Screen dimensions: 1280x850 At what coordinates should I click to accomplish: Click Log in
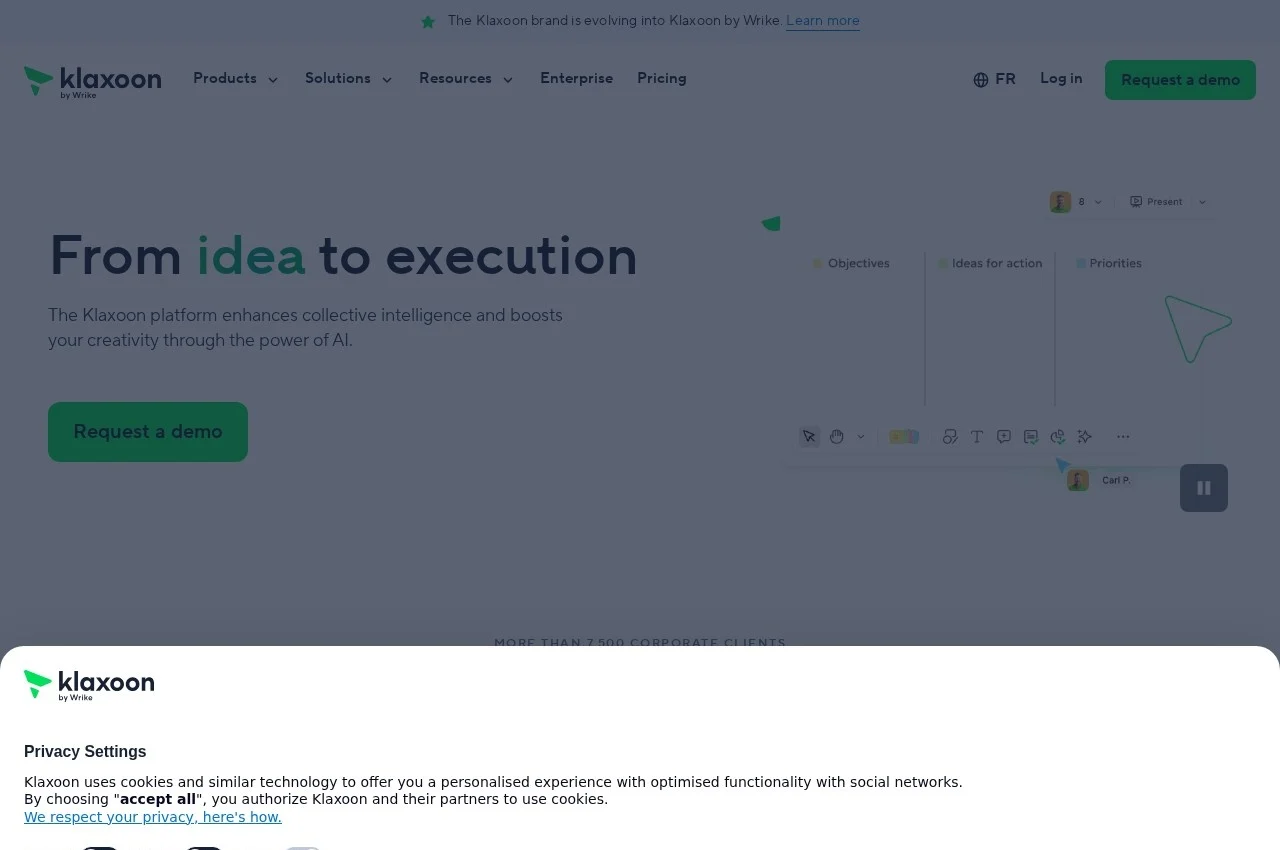[x=1061, y=79]
